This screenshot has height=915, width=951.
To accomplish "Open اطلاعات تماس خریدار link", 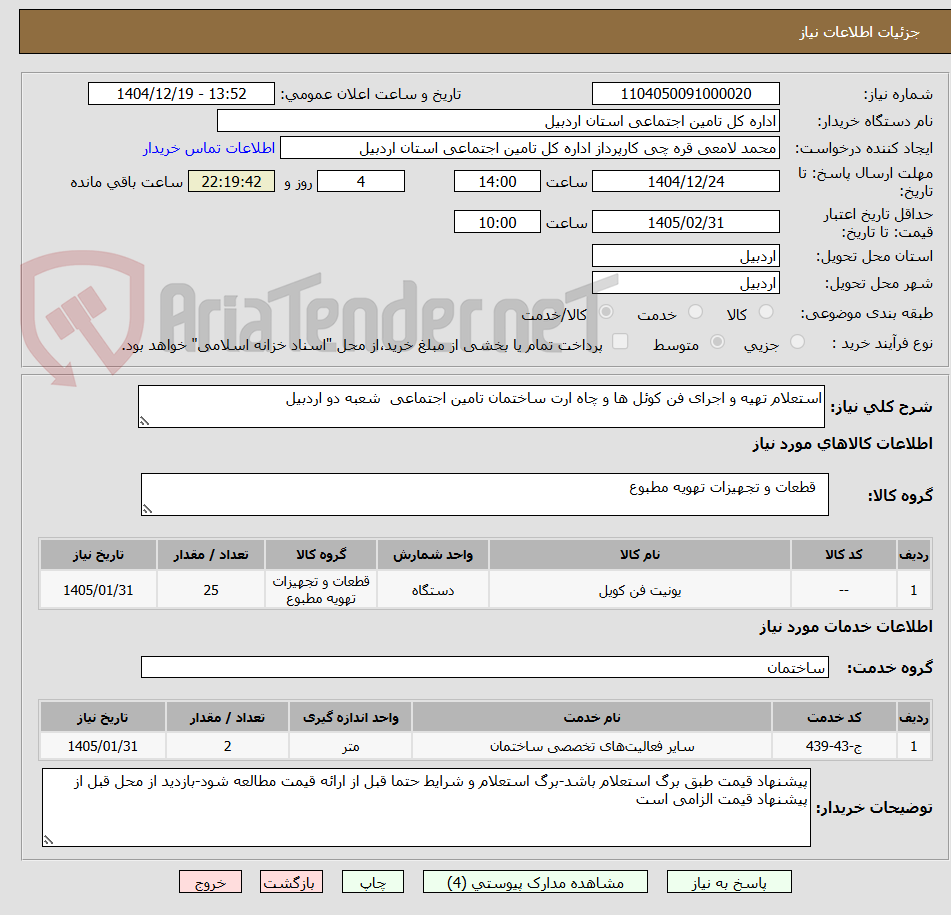I will pos(209,149).
